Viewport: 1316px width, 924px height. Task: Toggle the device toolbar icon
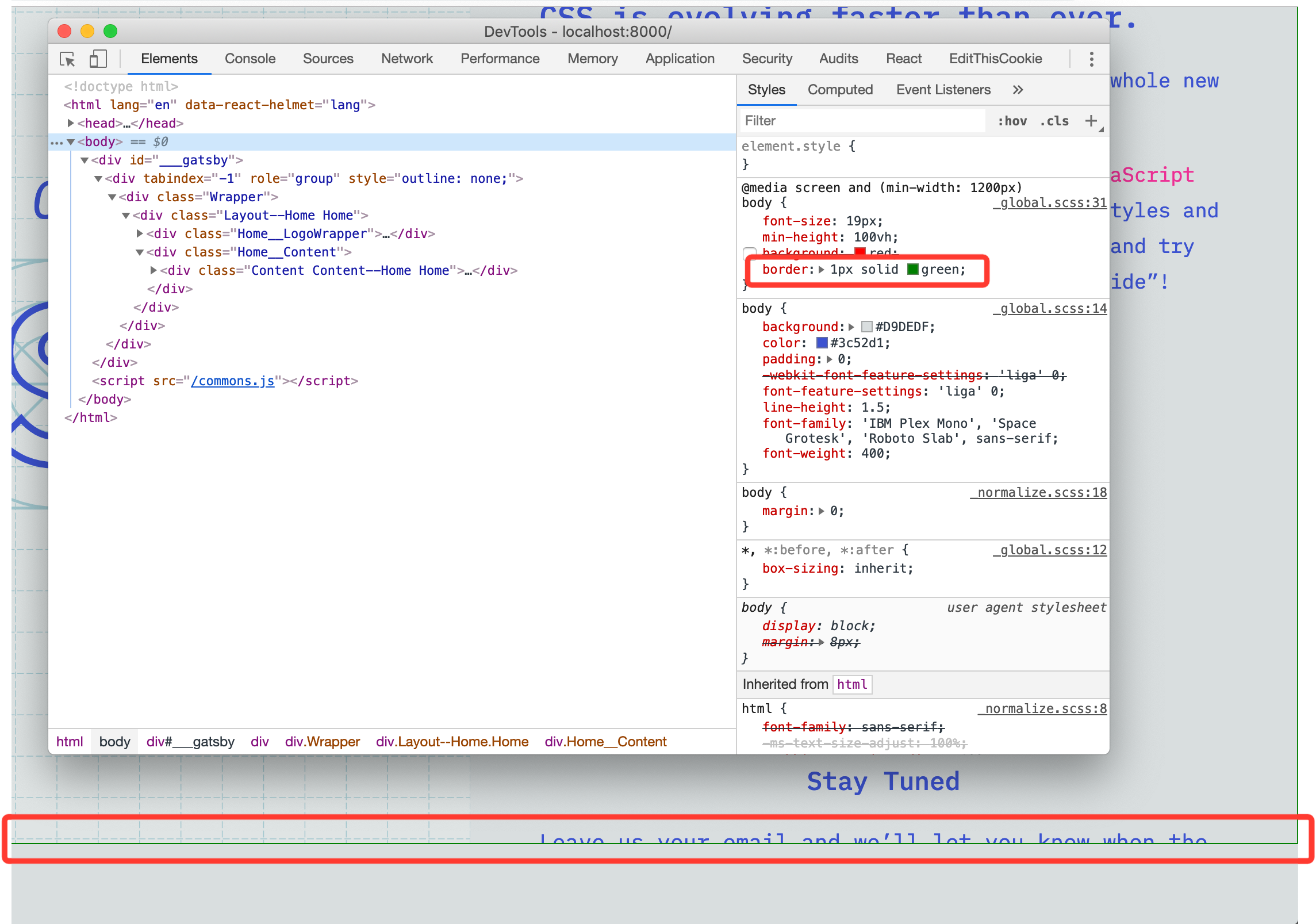coord(98,59)
